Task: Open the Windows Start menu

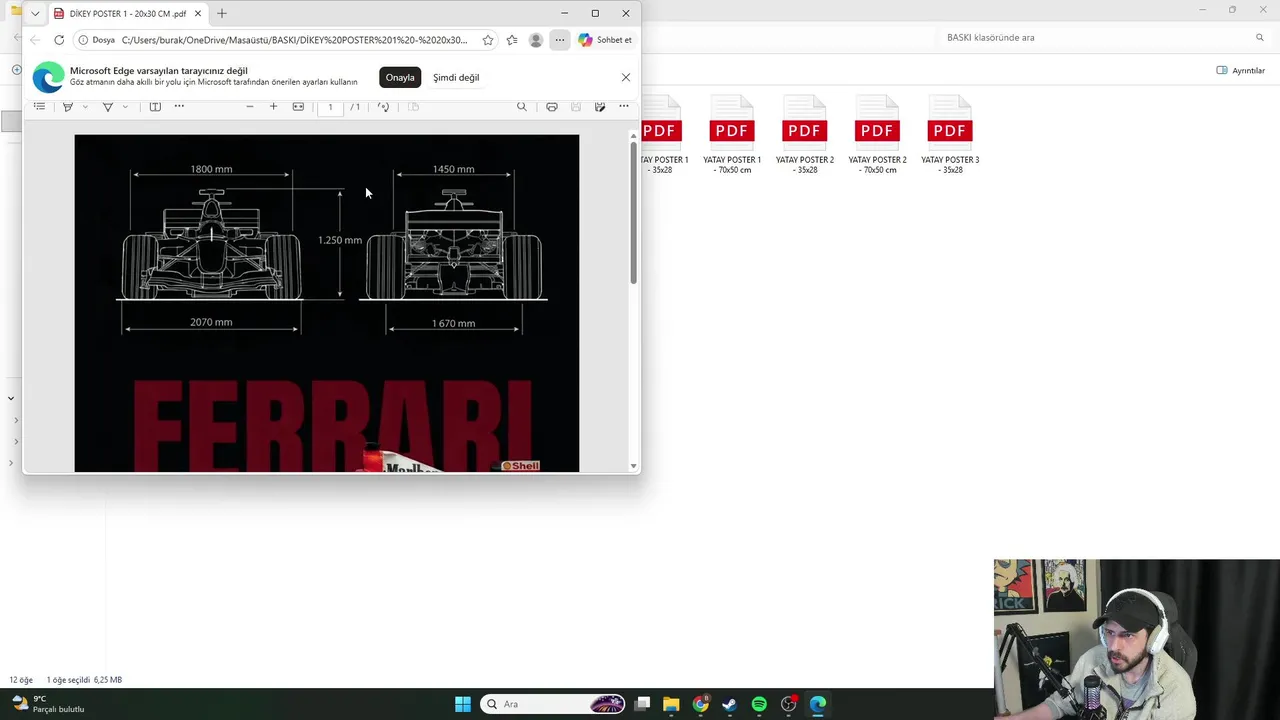Action: tap(463, 704)
